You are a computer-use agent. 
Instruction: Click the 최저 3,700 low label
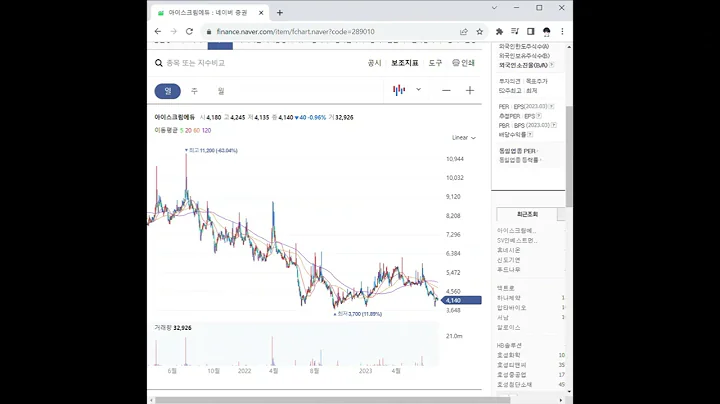(x=358, y=314)
